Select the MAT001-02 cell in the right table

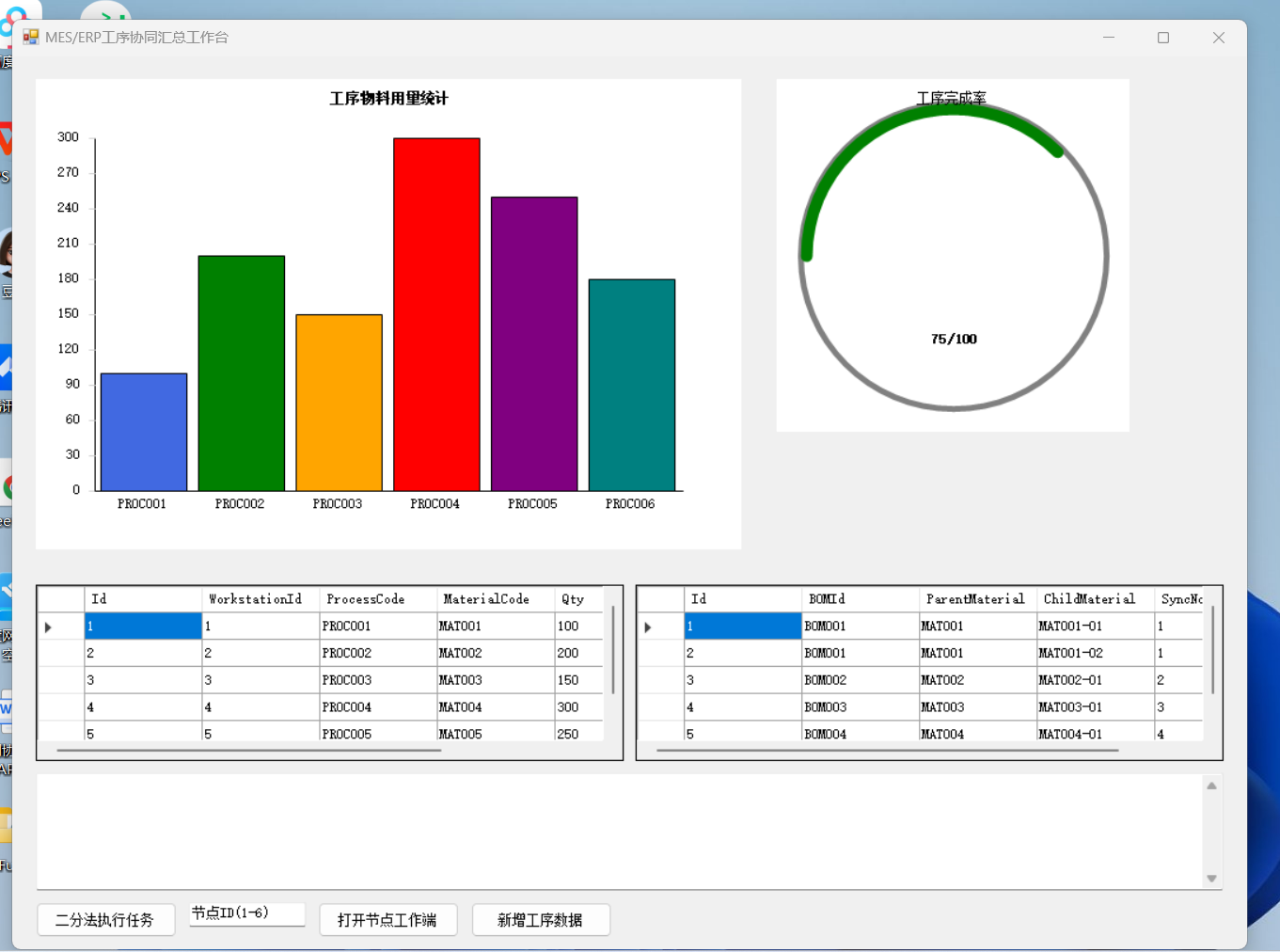click(1096, 653)
